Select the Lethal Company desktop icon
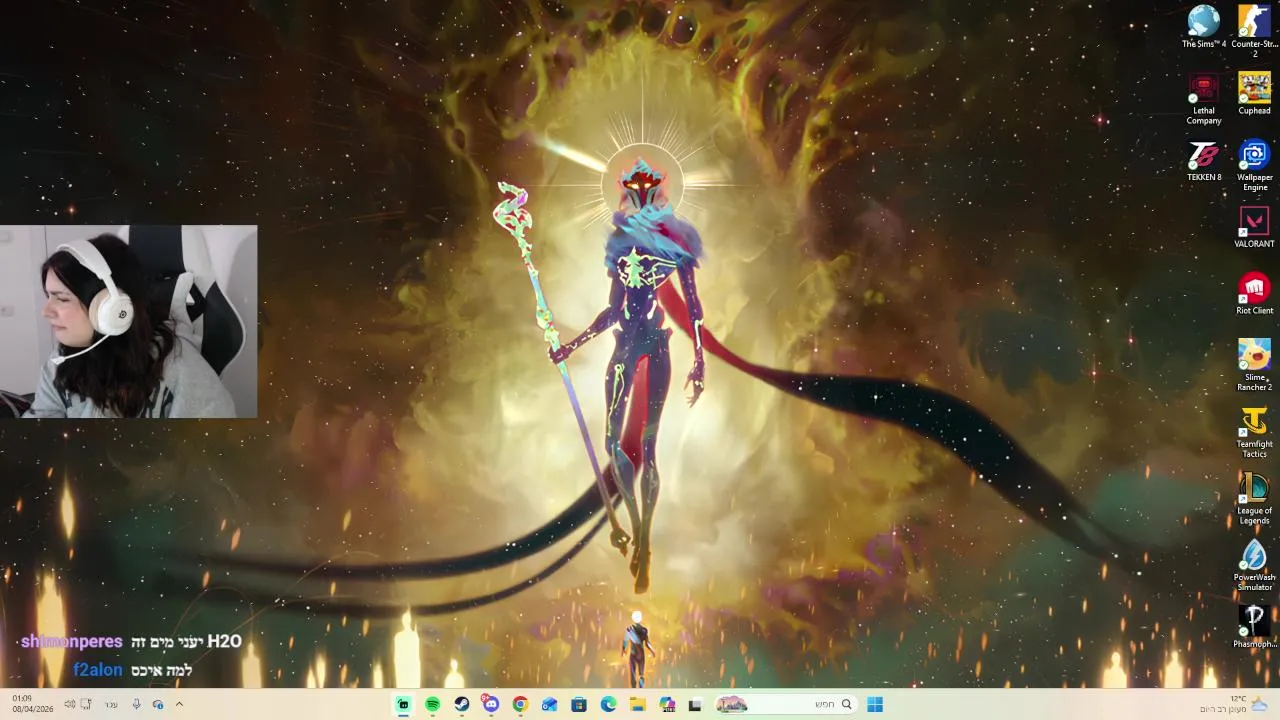 pos(1203,99)
